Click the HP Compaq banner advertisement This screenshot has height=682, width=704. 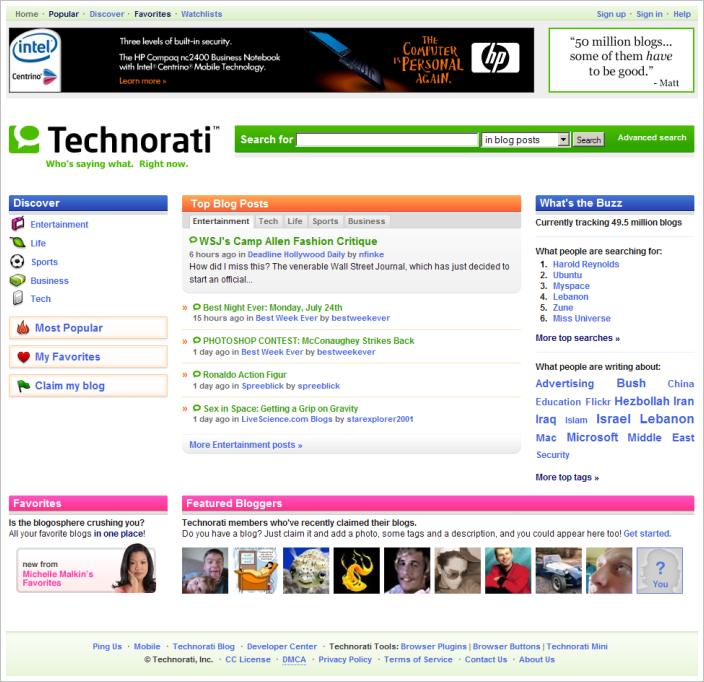[272, 60]
